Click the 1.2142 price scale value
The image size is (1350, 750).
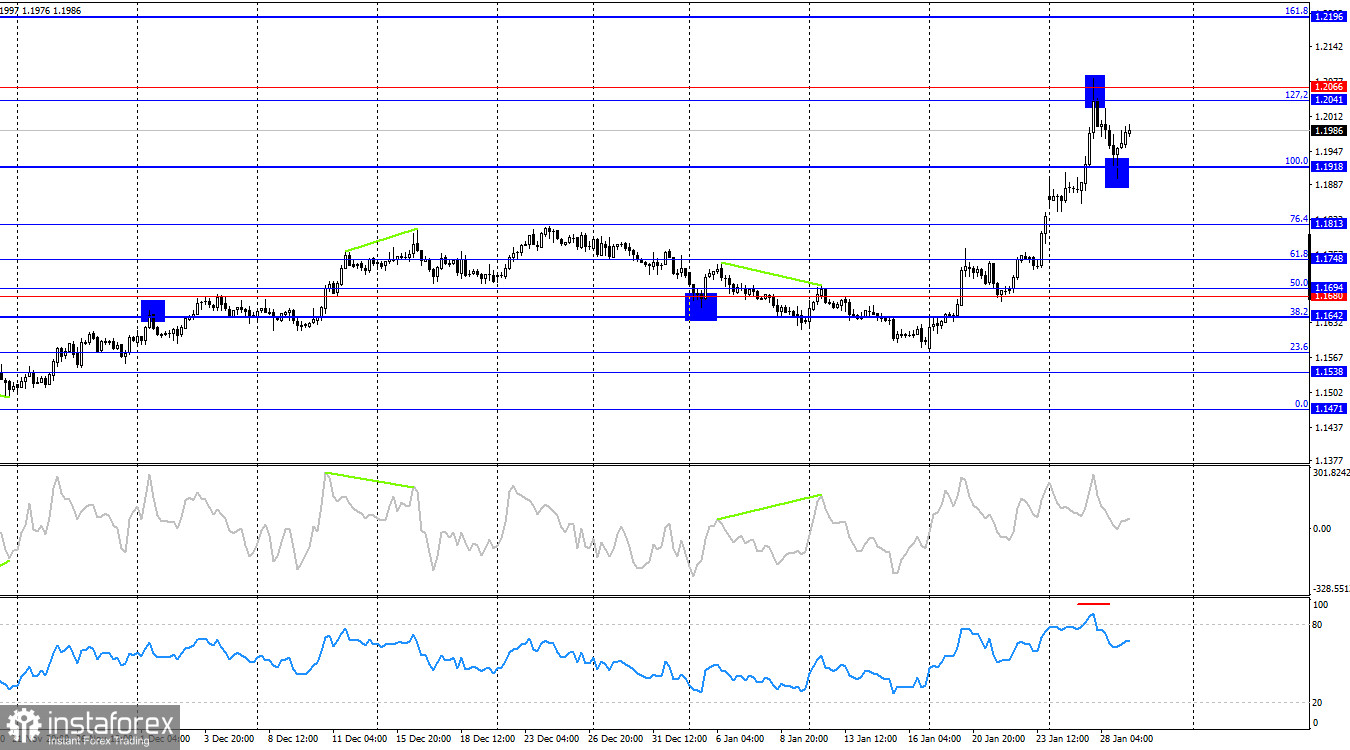coord(1330,47)
